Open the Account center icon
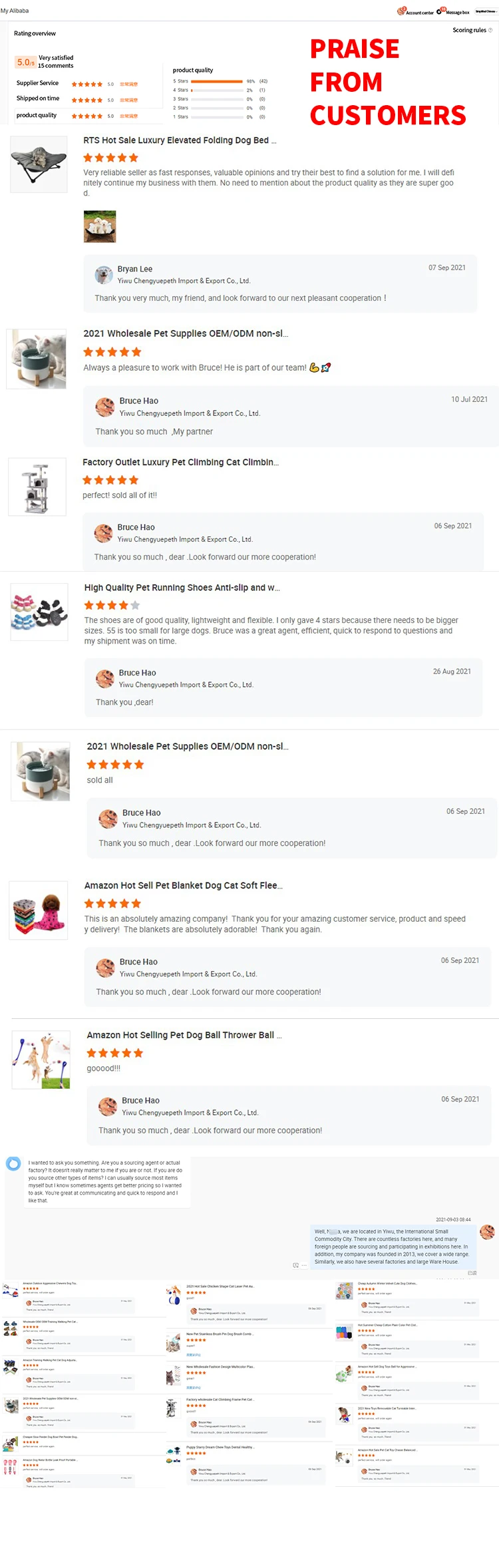Image resolution: width=499 pixels, height=1568 pixels. coord(402,11)
